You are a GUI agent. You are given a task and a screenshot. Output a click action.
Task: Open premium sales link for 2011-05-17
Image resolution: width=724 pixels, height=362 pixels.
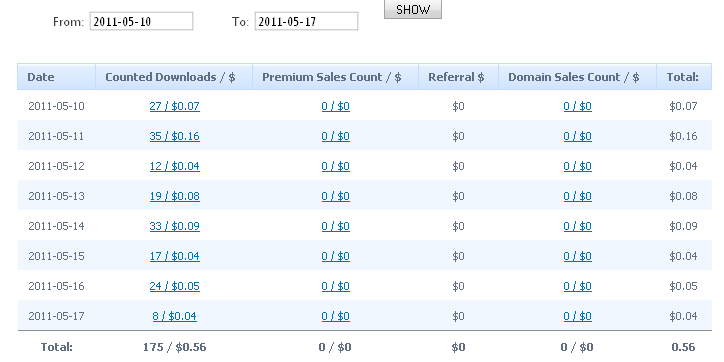pyautogui.click(x=336, y=316)
